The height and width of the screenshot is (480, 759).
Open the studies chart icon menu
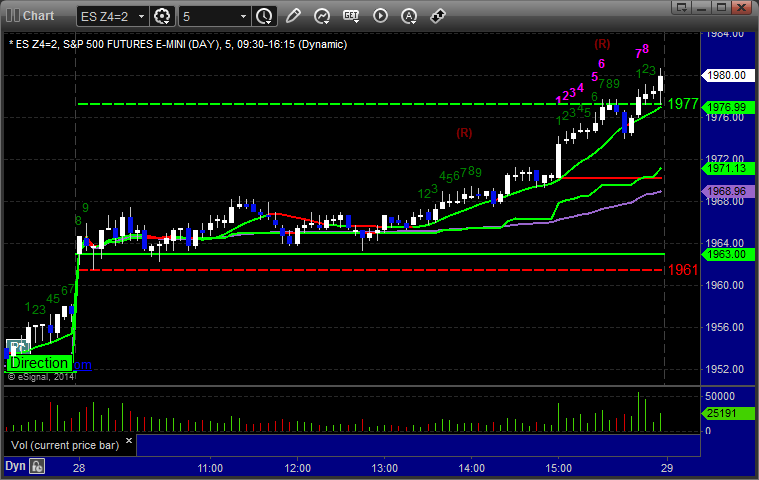[321, 16]
